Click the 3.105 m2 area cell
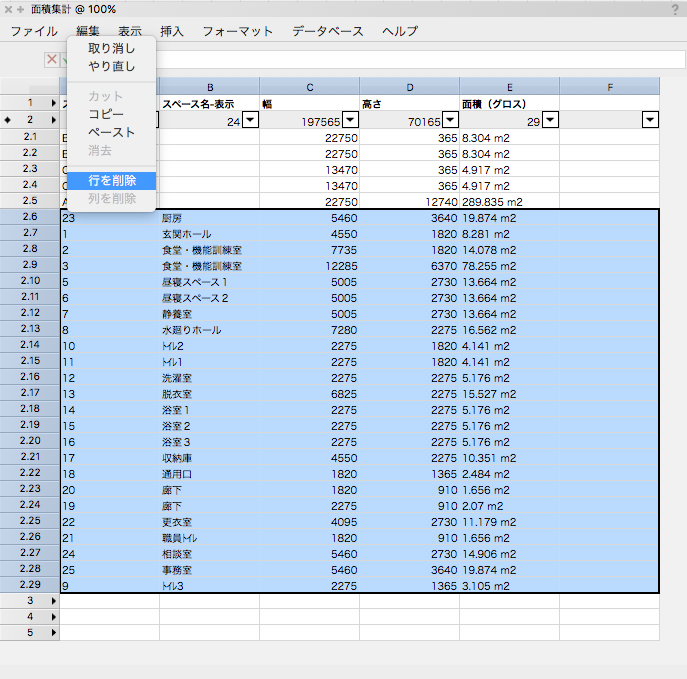The height and width of the screenshot is (679, 687). coord(510,586)
